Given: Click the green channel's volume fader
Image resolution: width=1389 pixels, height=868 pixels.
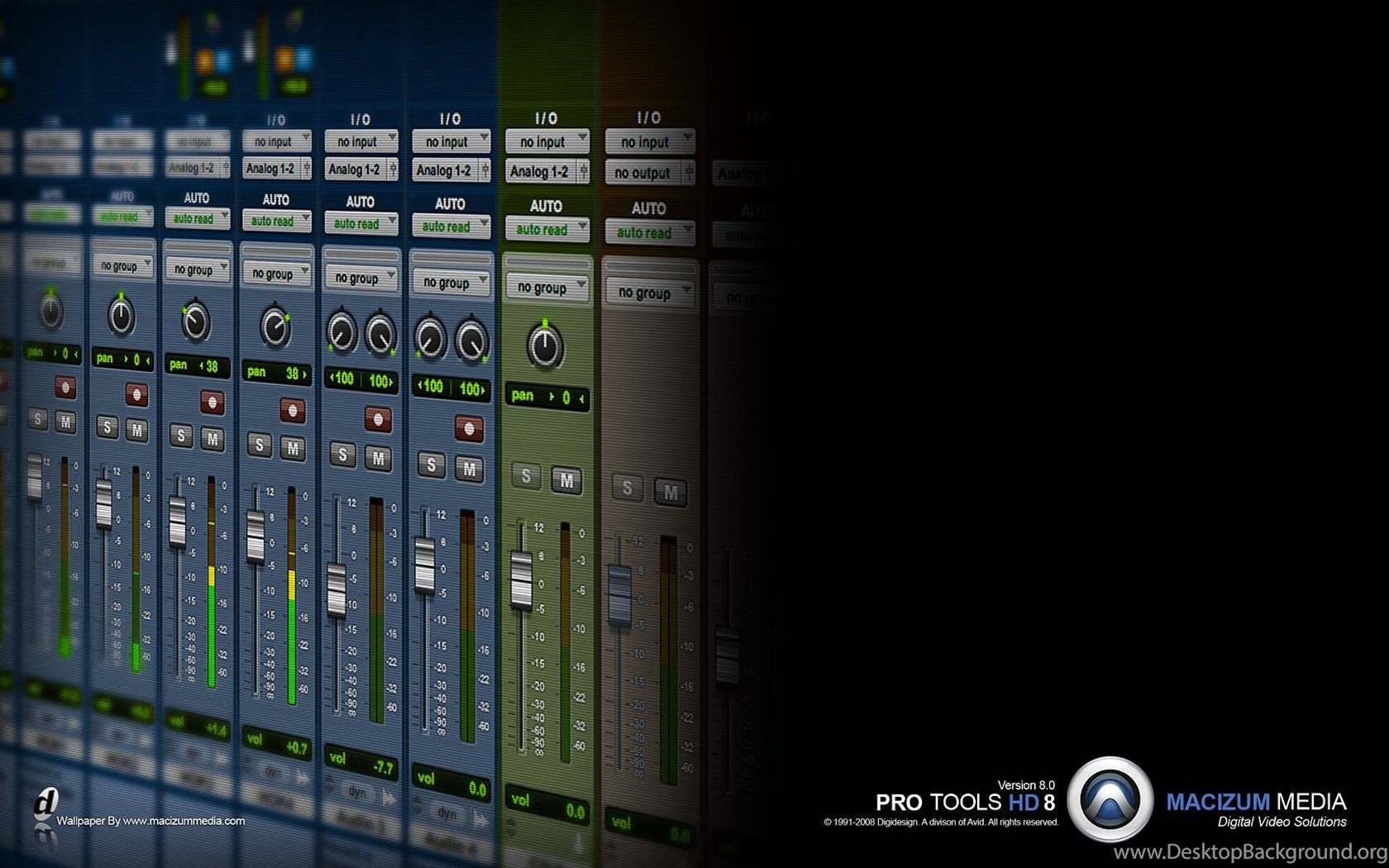Looking at the screenshot, I should point(522,580).
